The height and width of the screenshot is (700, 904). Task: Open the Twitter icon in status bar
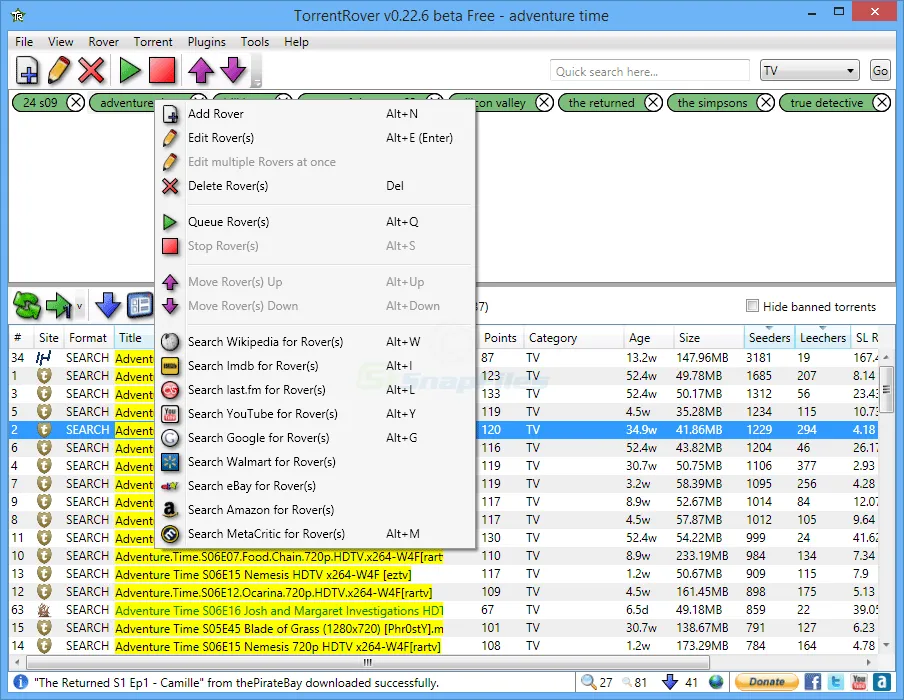(835, 682)
